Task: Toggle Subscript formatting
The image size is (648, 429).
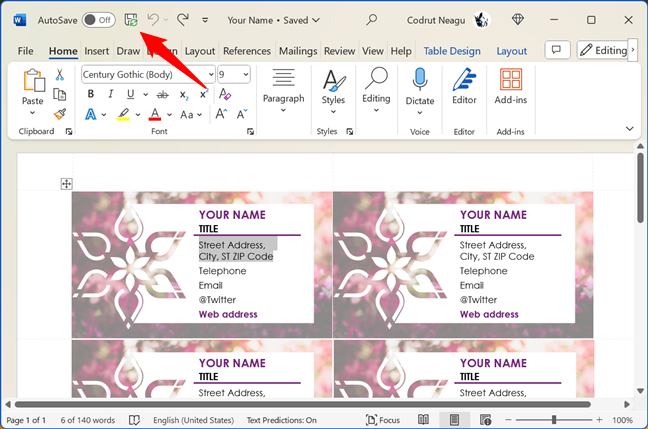Action: [184, 95]
